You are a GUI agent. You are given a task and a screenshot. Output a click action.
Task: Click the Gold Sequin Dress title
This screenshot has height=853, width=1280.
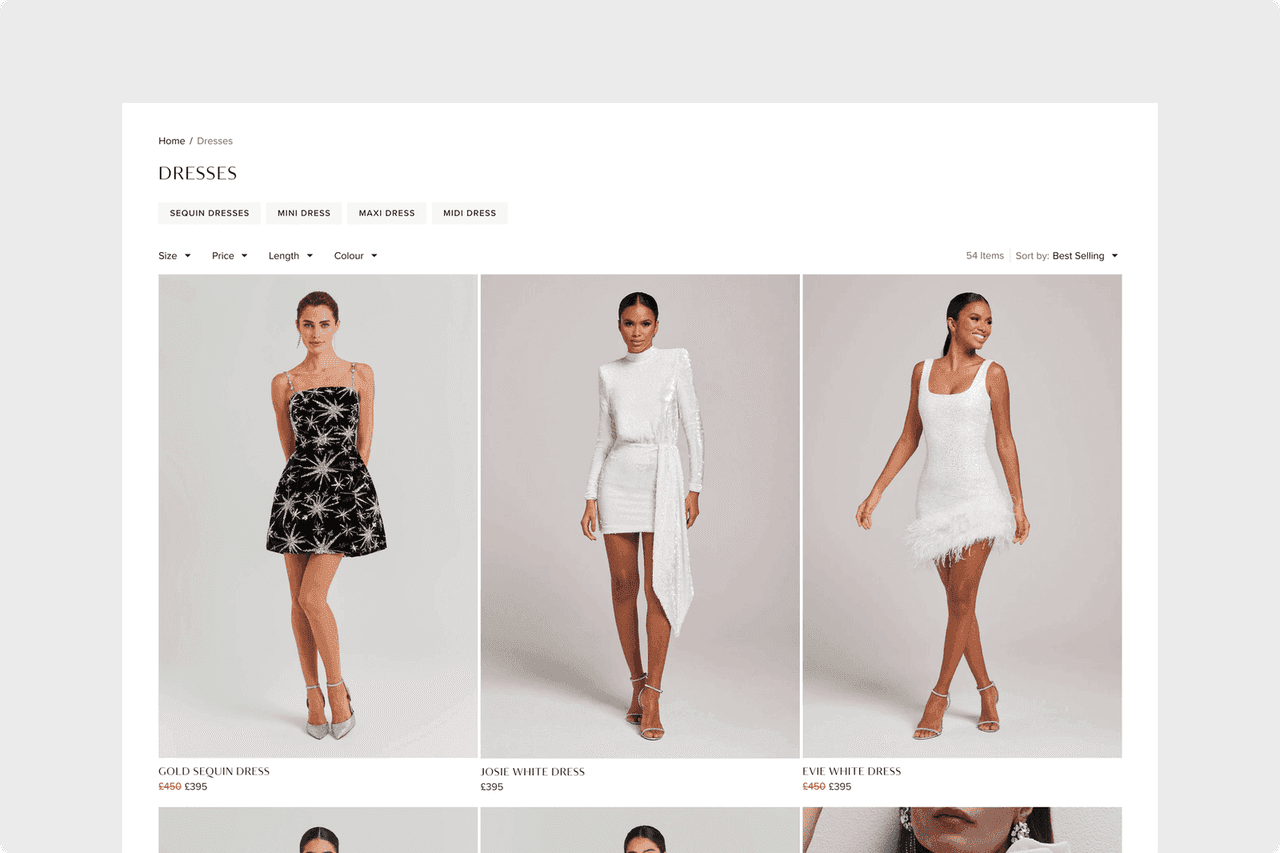click(x=214, y=772)
